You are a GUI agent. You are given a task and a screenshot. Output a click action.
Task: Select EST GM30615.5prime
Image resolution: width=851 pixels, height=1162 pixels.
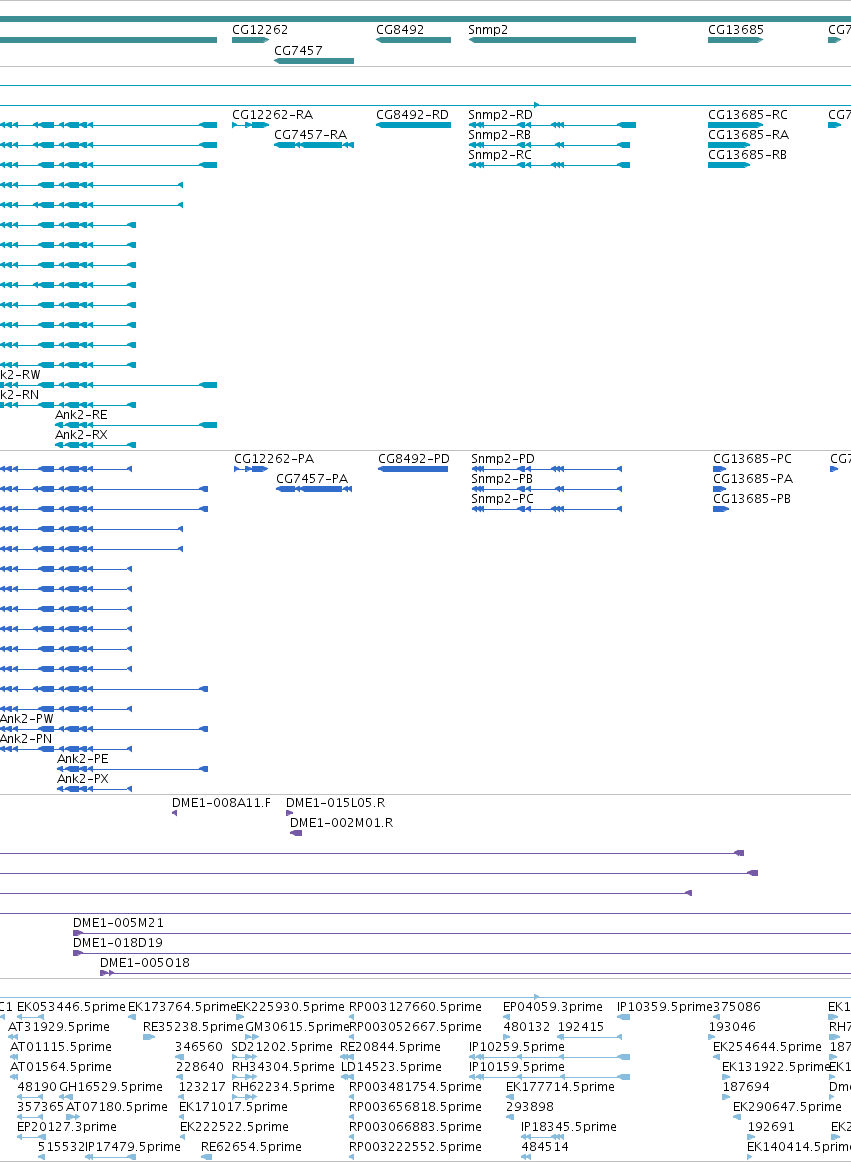(297, 1026)
